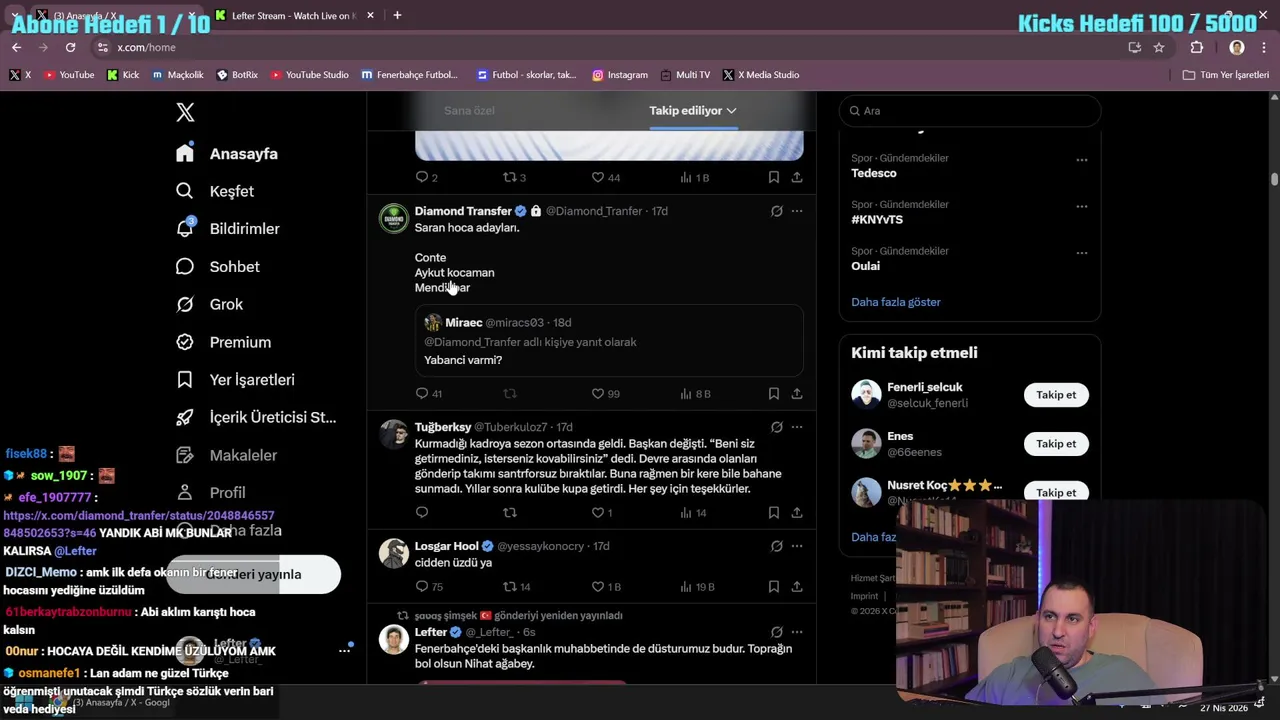This screenshot has width=1280, height=720.
Task: Follow Enes with Takip et
Action: click(x=1056, y=443)
